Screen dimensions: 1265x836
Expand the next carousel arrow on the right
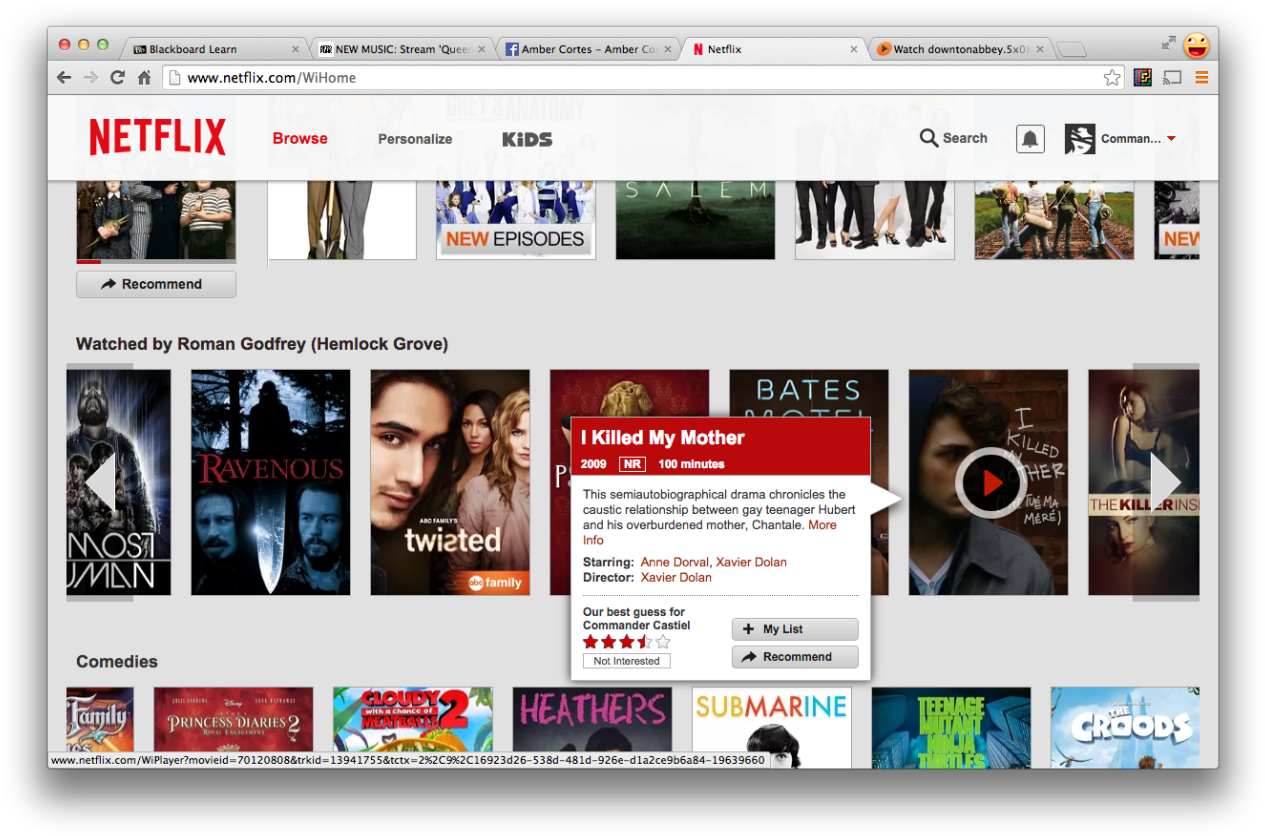1166,482
